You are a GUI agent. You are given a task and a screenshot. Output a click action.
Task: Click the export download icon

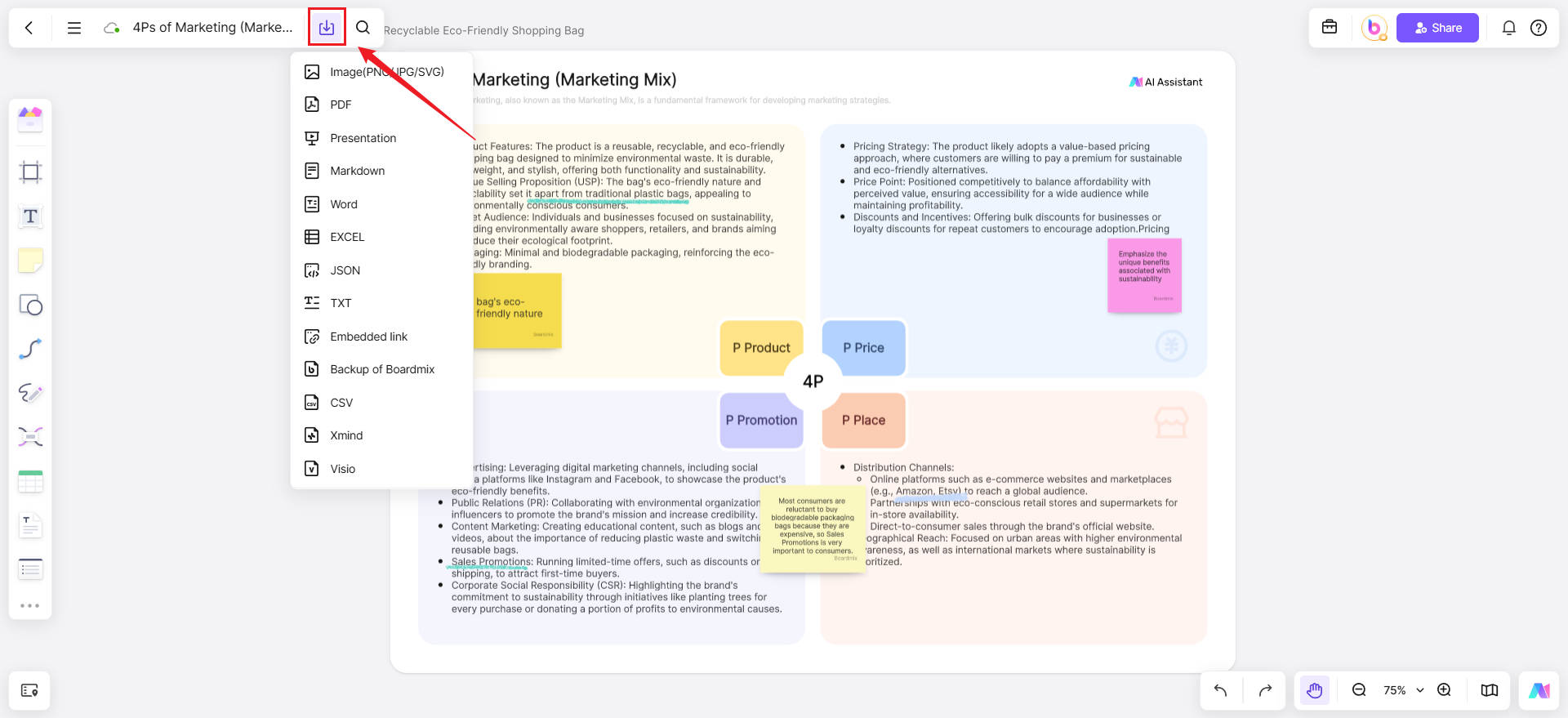[x=327, y=28]
